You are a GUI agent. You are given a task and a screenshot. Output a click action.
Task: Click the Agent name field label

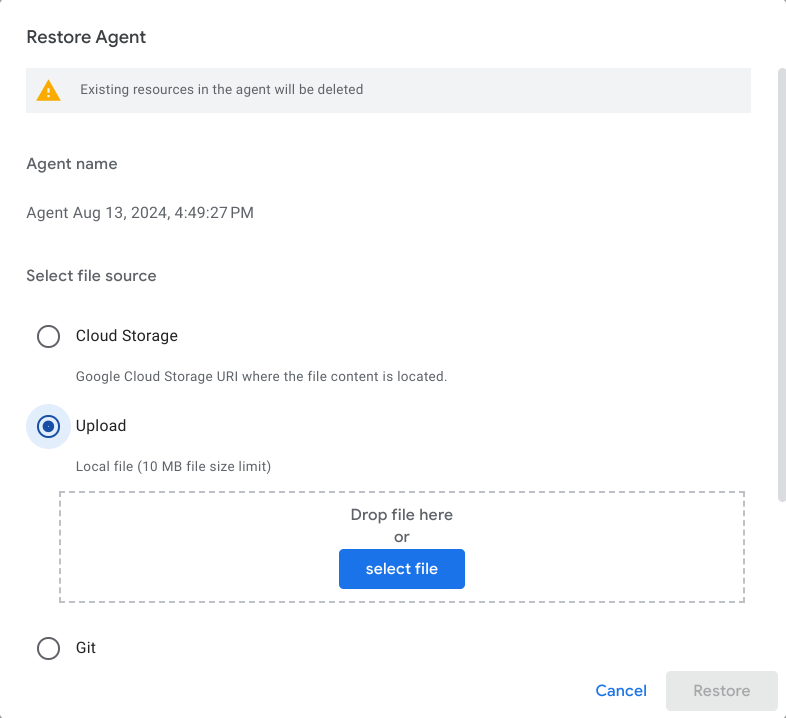[x=71, y=164]
